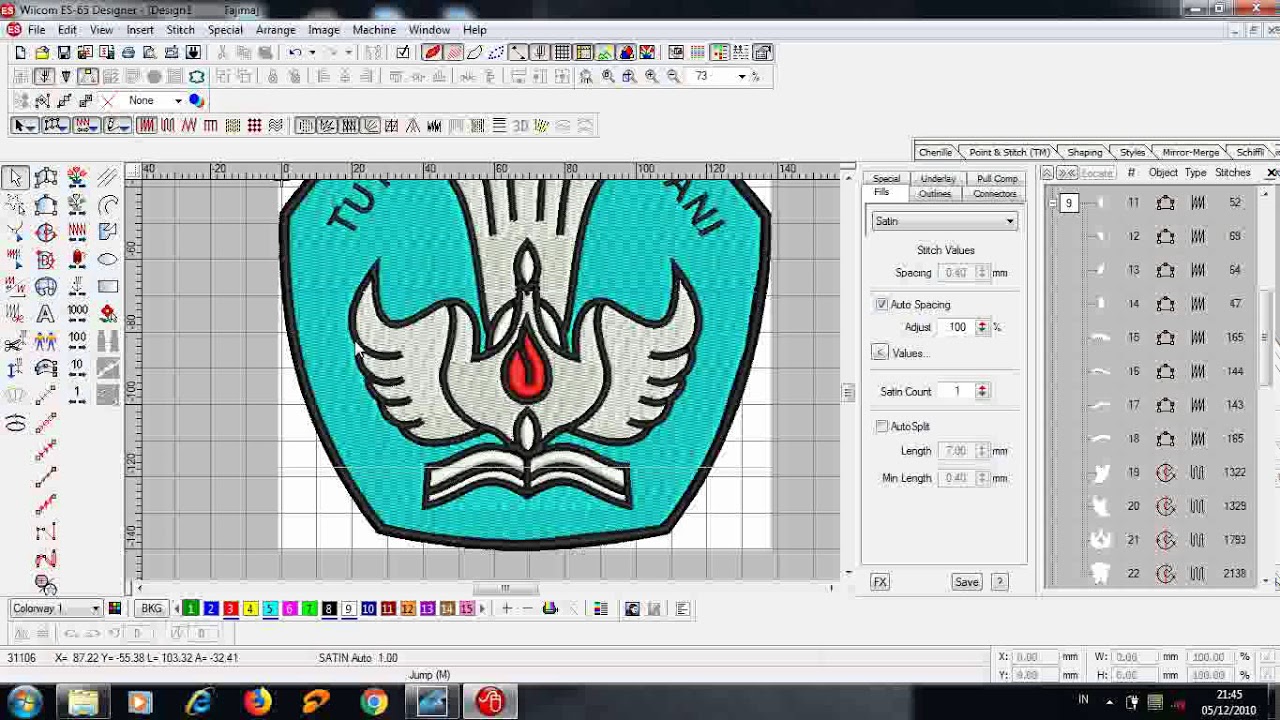
Task: Enable the AutoSplit checkbox
Action: [x=881, y=426]
